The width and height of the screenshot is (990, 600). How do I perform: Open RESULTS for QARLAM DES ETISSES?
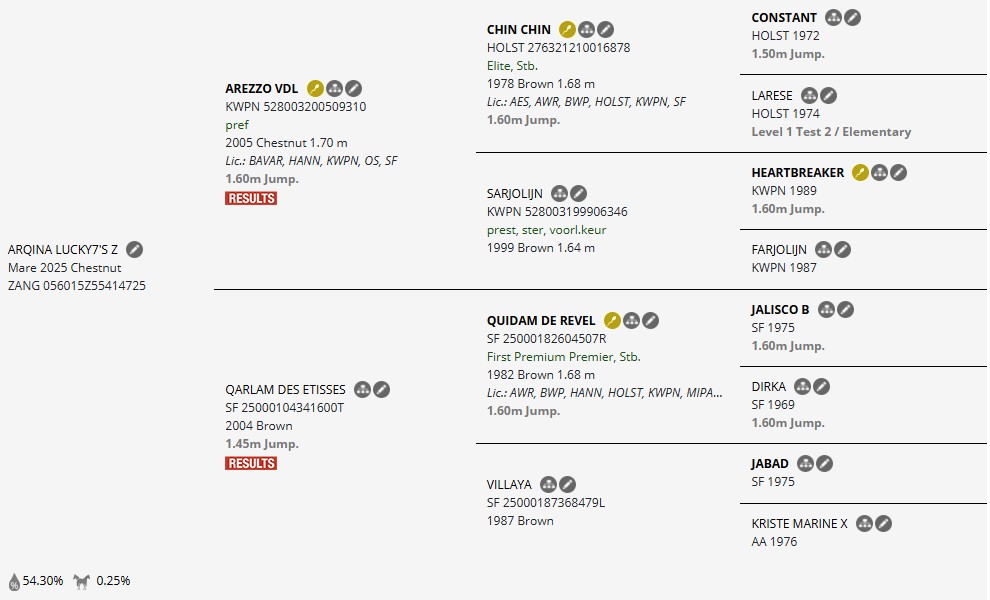click(251, 463)
